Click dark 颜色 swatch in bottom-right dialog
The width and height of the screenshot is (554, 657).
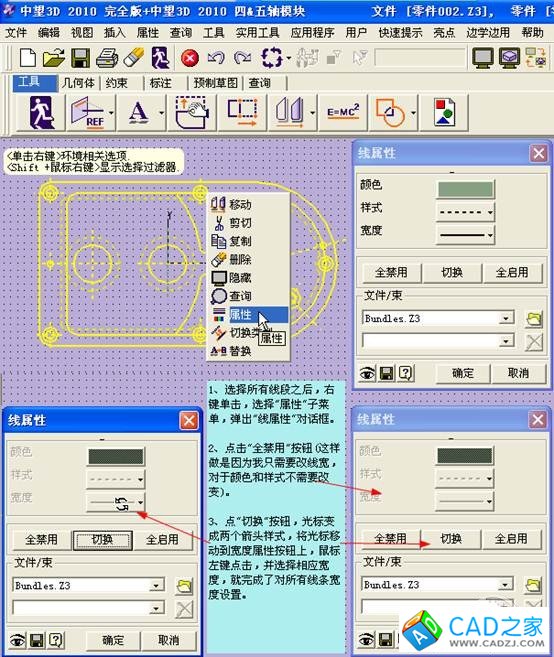(464, 456)
